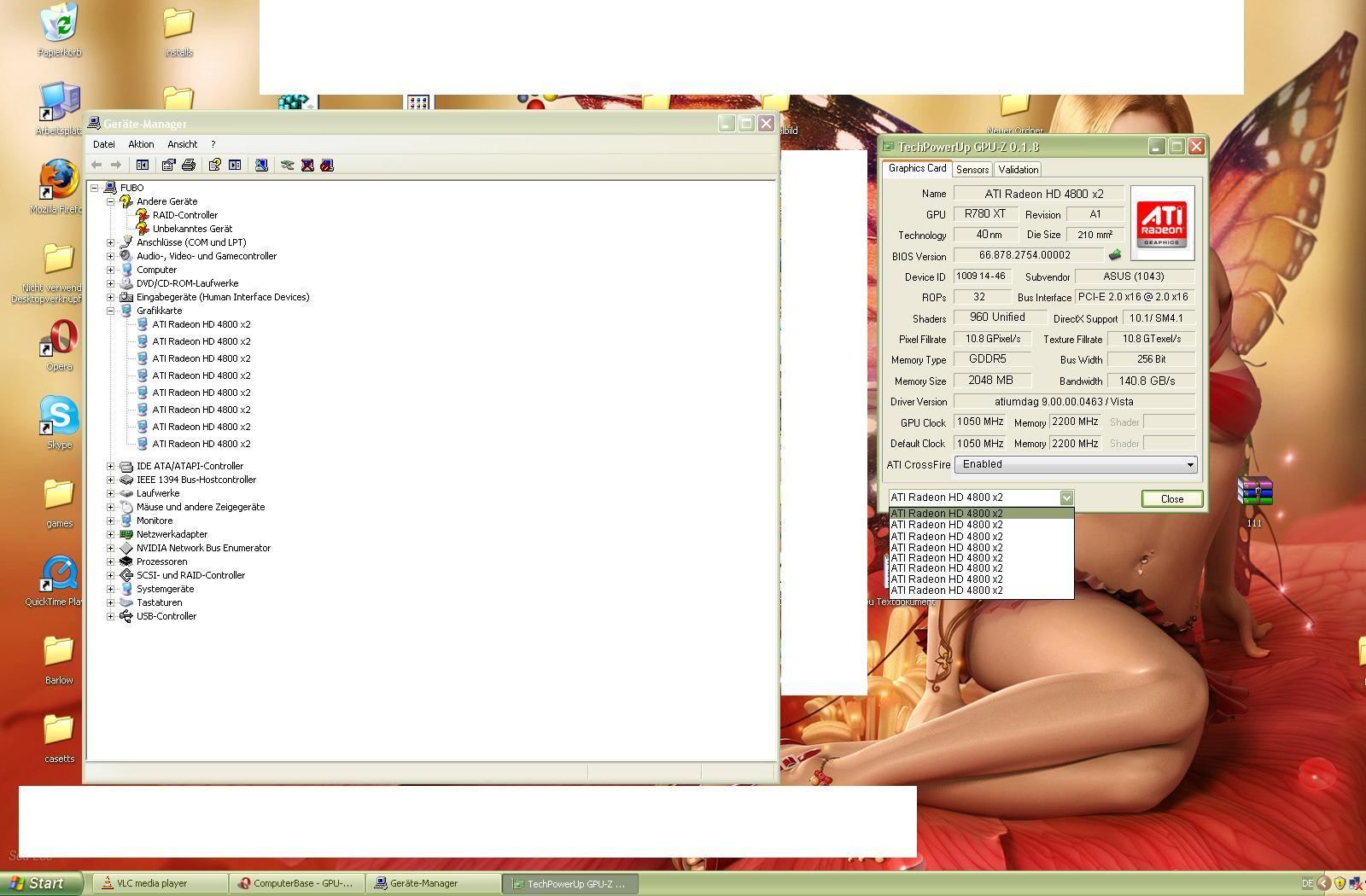Toggle the GPU selection combo box arrow

1066,497
